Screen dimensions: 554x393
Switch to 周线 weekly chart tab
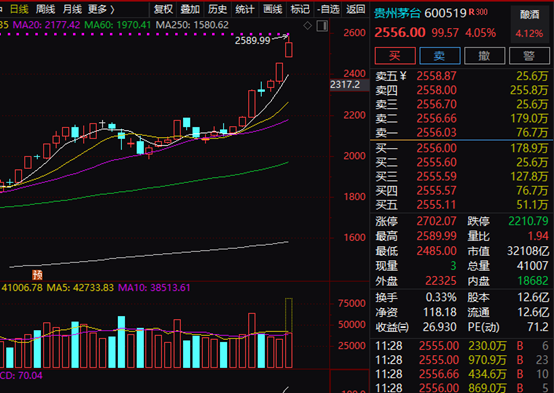pos(46,10)
